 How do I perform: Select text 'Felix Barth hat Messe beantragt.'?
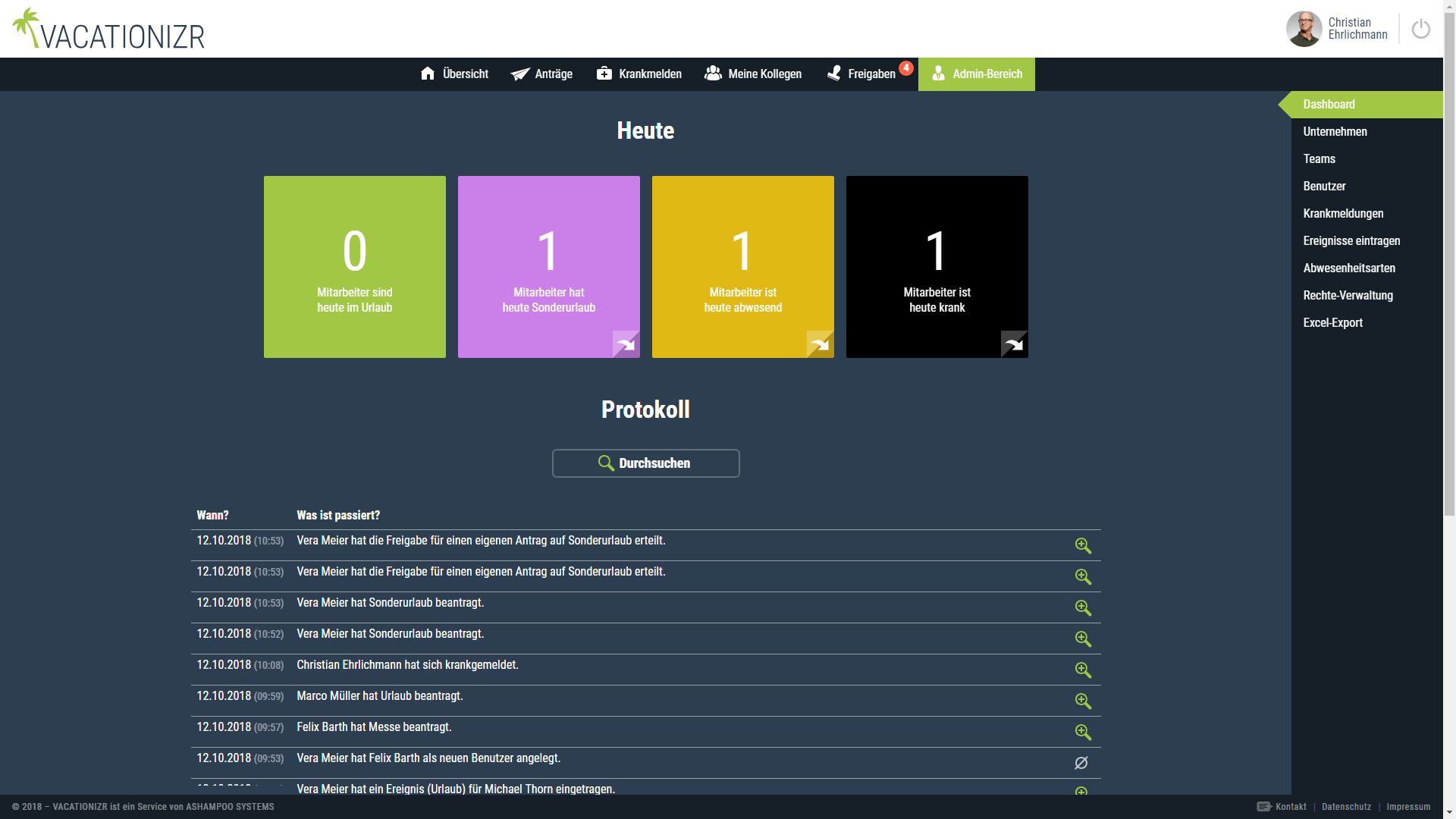point(374,727)
